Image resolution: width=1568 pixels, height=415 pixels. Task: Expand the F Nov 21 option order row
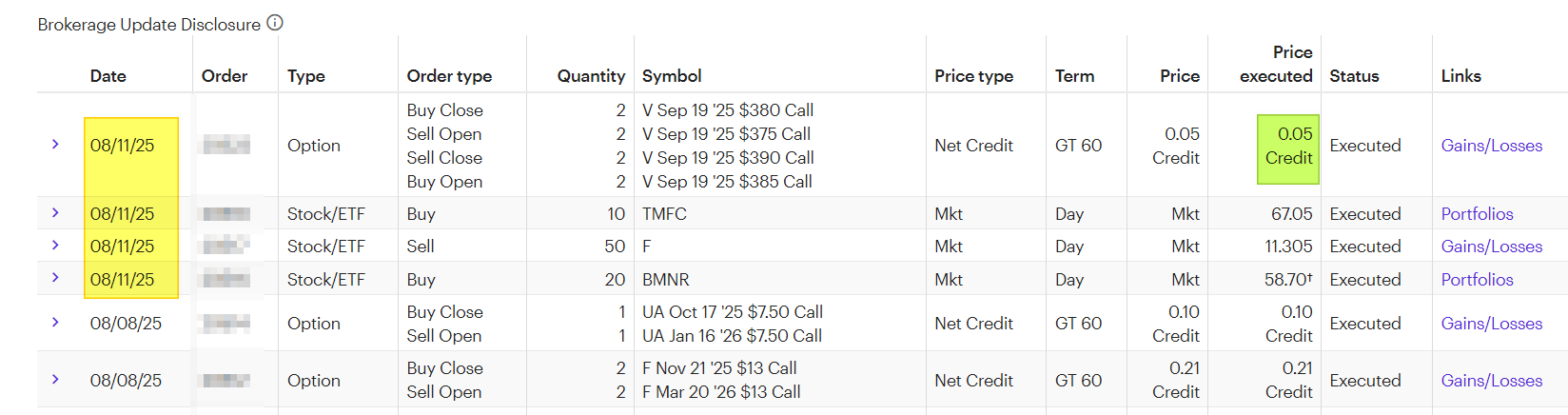55,379
